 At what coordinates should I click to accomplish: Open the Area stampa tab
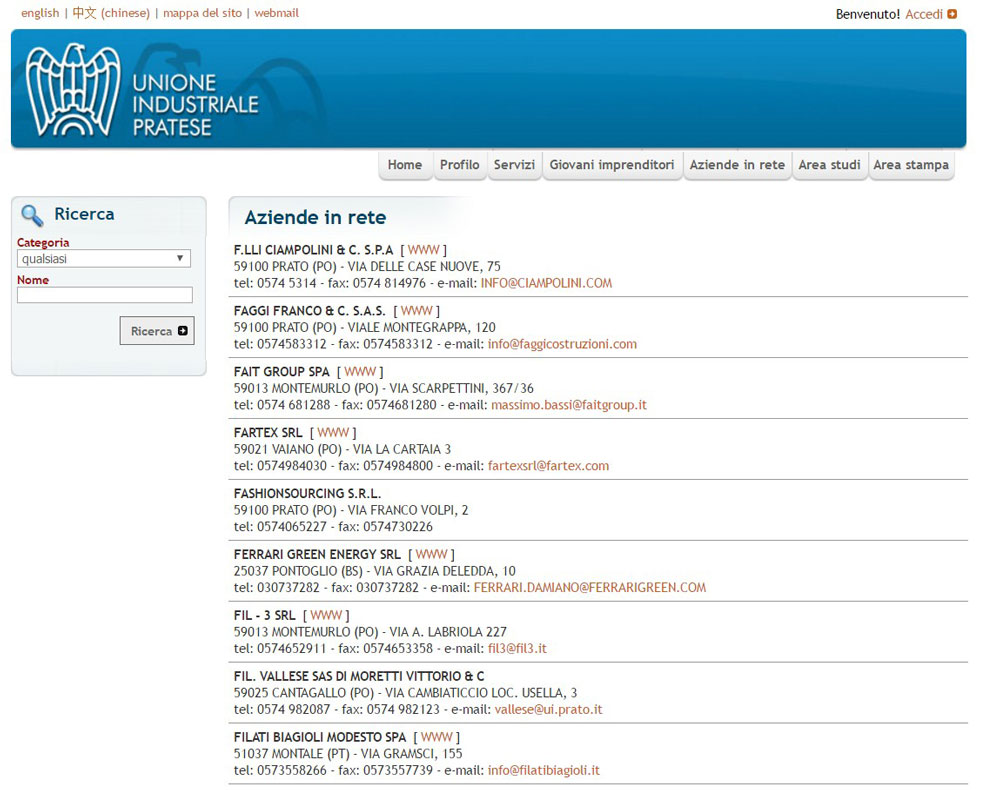(911, 165)
